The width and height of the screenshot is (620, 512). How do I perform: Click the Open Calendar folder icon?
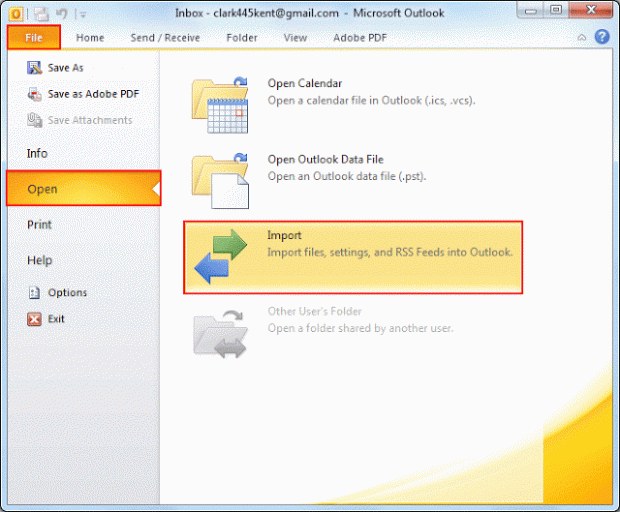pyautogui.click(x=220, y=105)
